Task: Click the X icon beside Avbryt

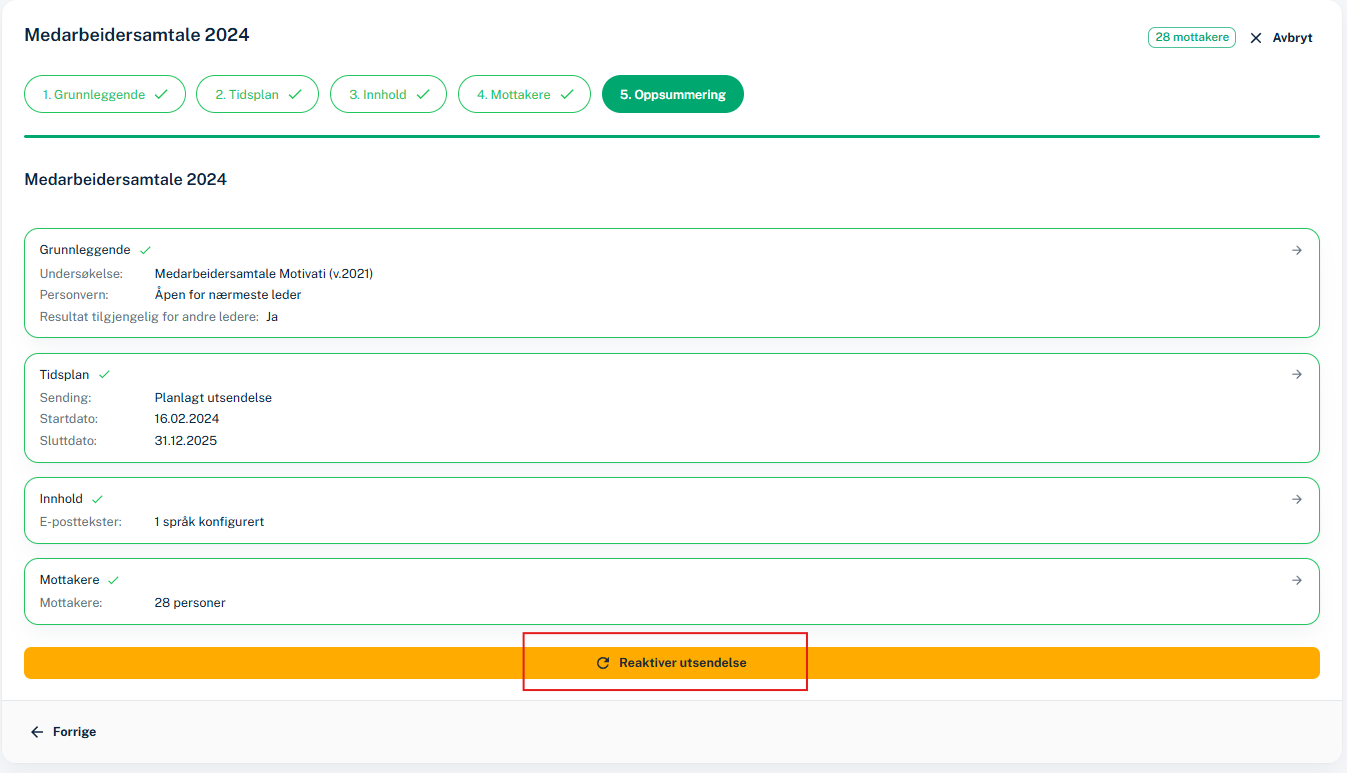Action: tap(1256, 38)
